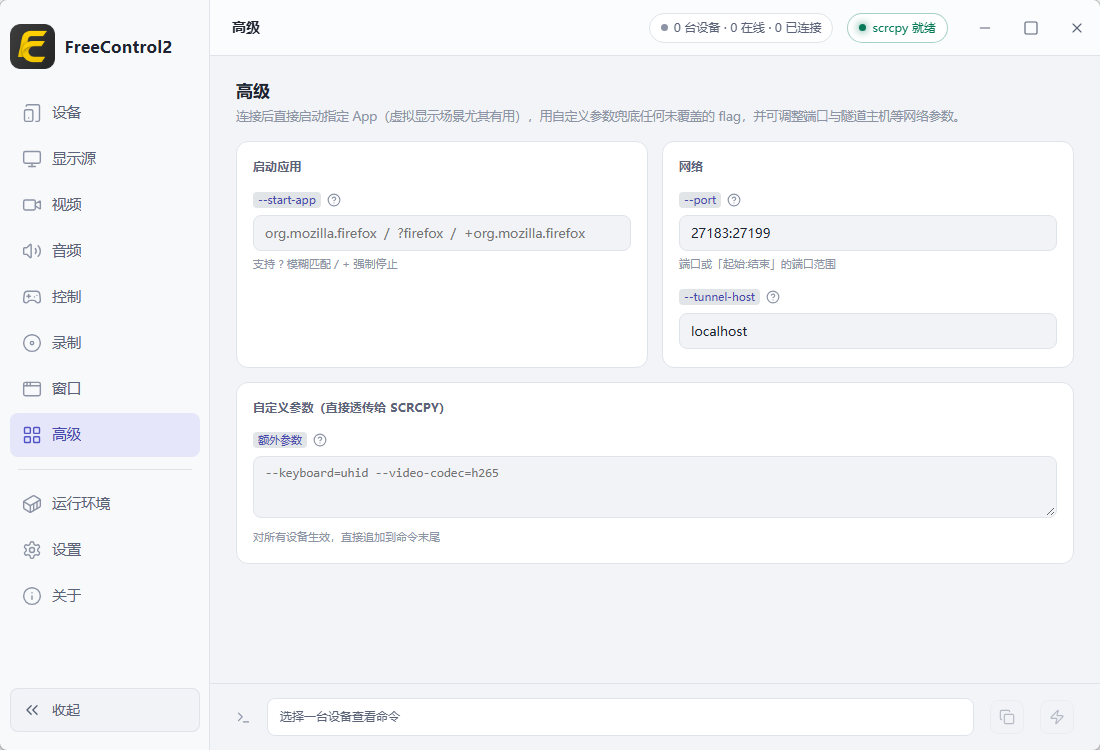Click the 音频 speaker icon
1100x750 pixels.
tap(32, 251)
